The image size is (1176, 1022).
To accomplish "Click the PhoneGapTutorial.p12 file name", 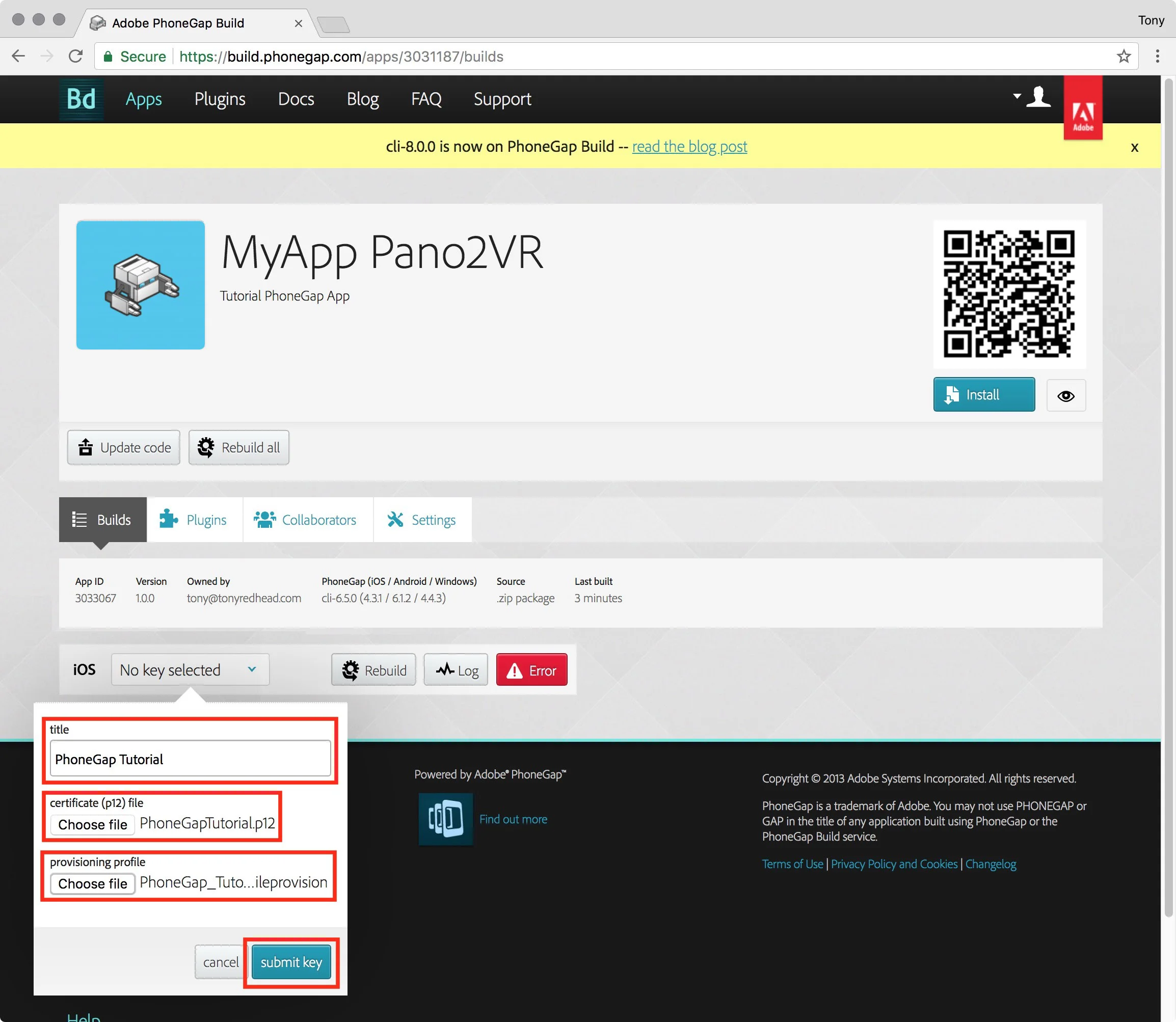I will coord(207,823).
